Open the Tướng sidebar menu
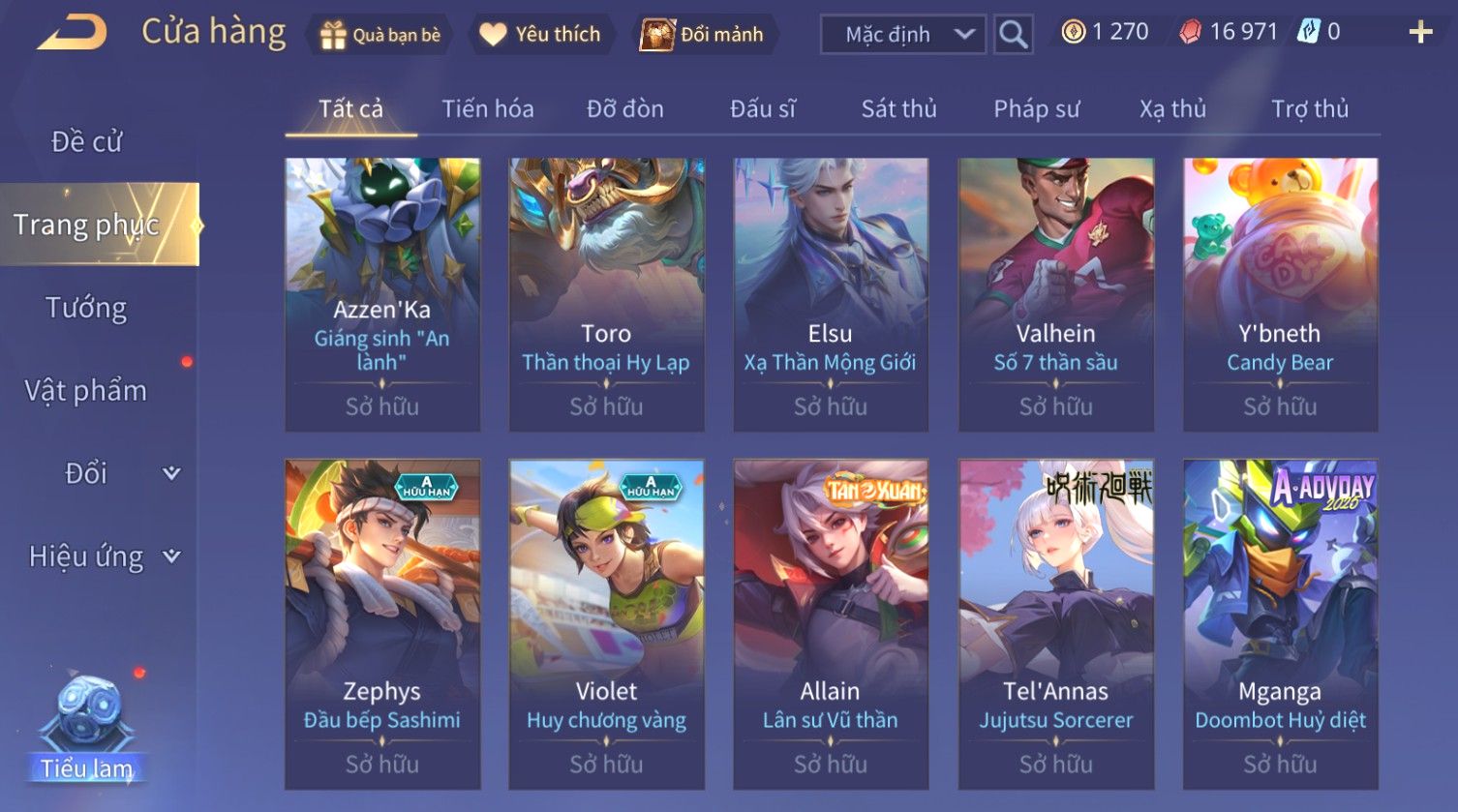The height and width of the screenshot is (812, 1458). [86, 308]
